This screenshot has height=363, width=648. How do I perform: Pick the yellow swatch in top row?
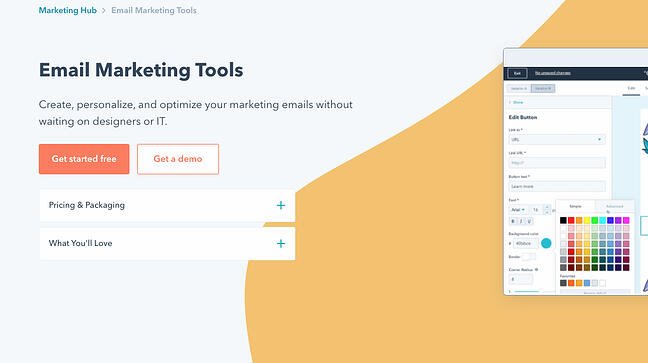[587, 220]
